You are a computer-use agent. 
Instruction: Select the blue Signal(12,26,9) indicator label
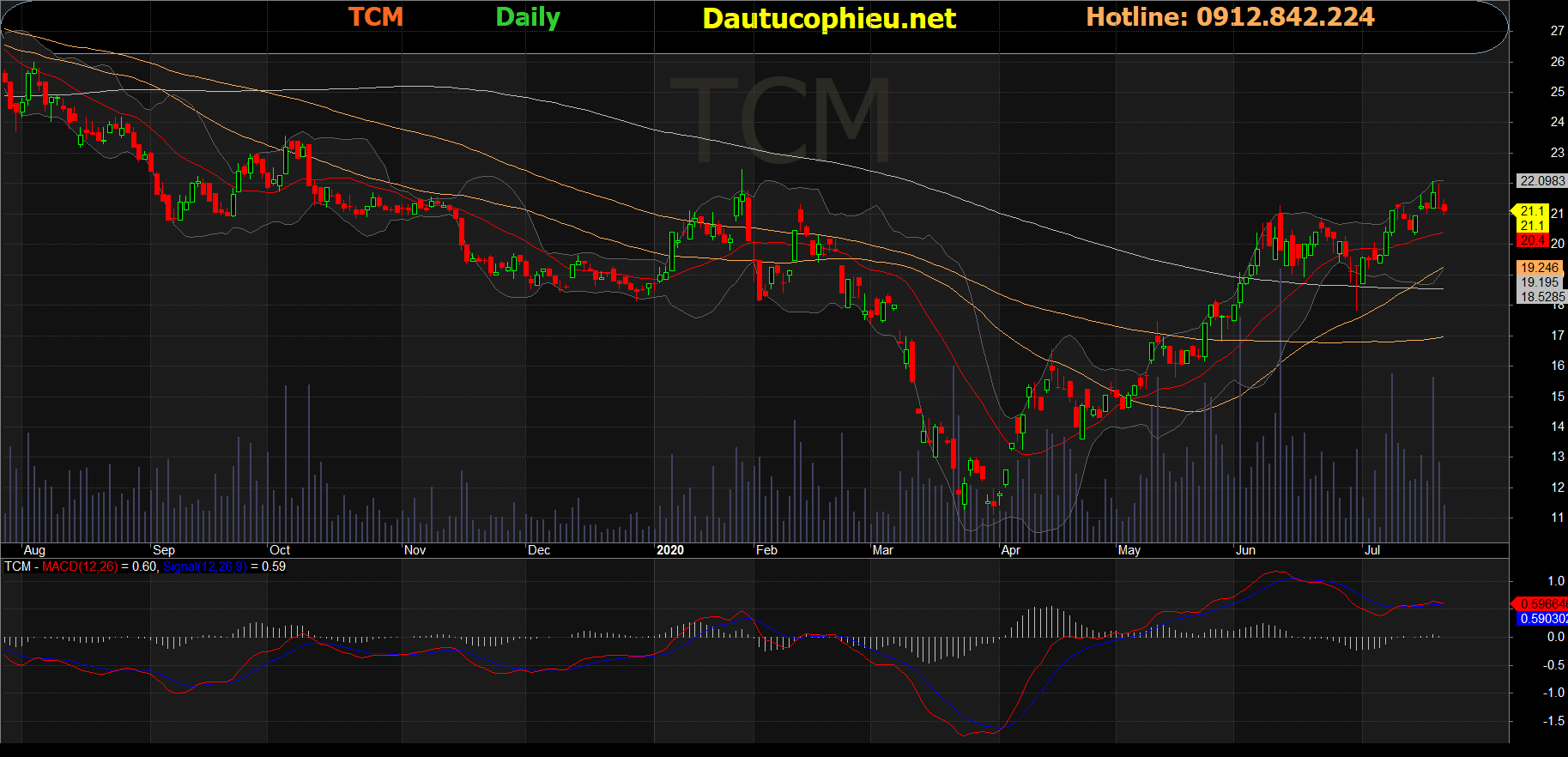[x=204, y=566]
